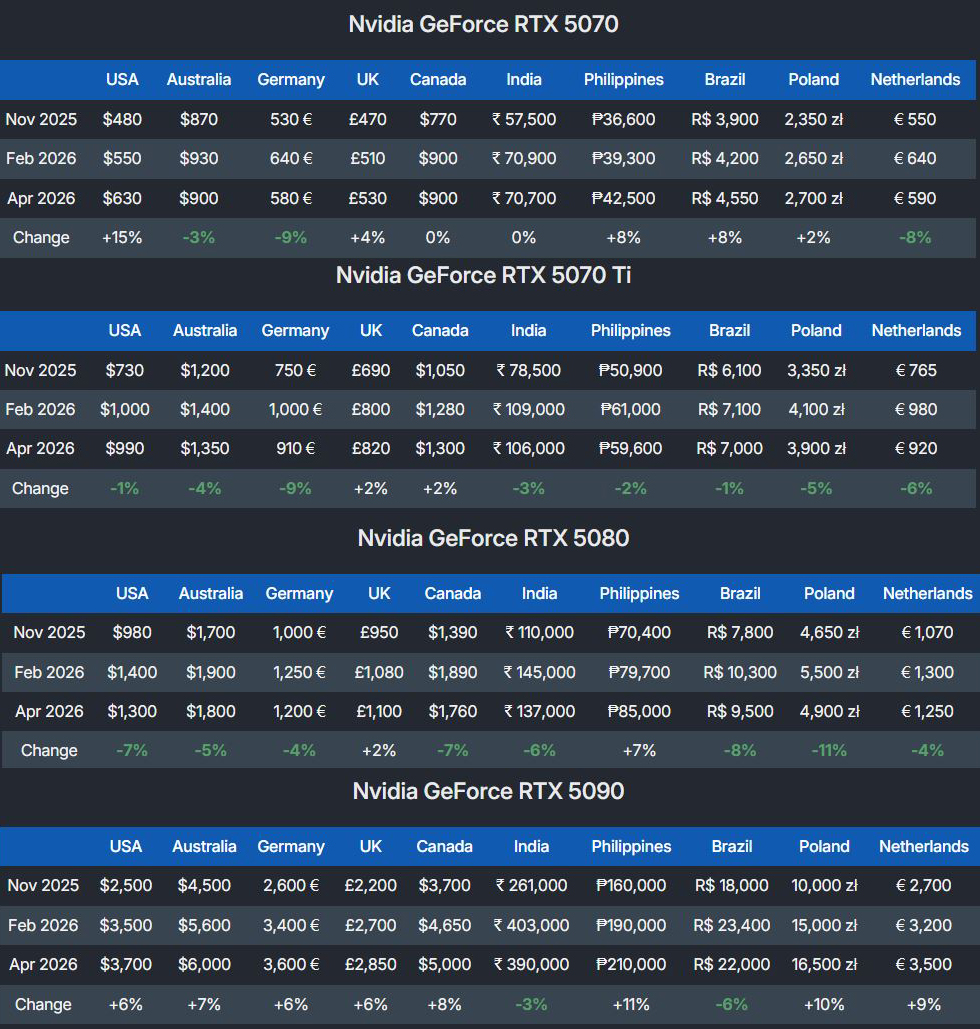Select the ₹ 261,000 India price for RTX 5090
The width and height of the screenshot is (980, 1029).
click(531, 886)
